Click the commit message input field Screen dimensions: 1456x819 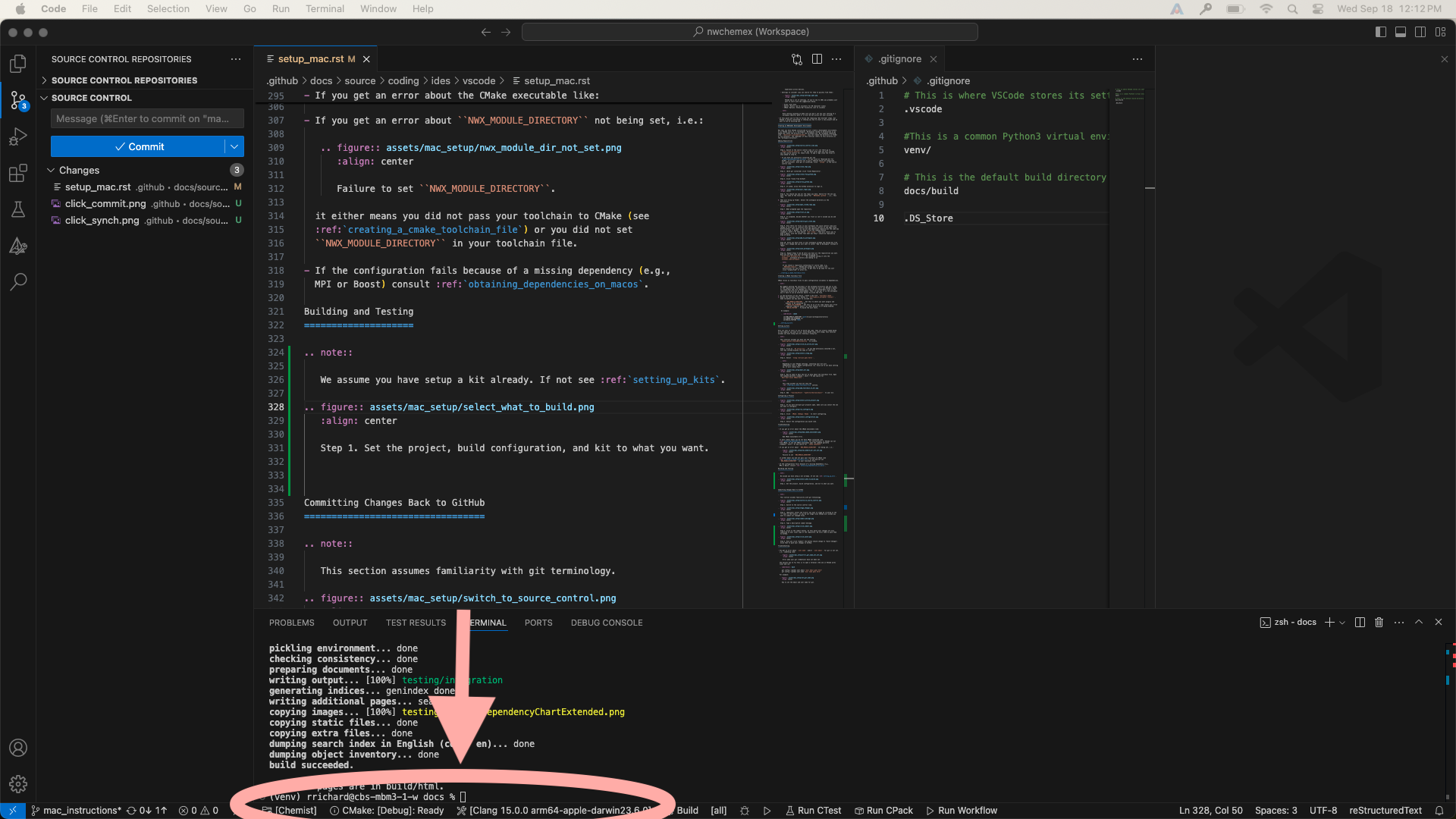[147, 119]
